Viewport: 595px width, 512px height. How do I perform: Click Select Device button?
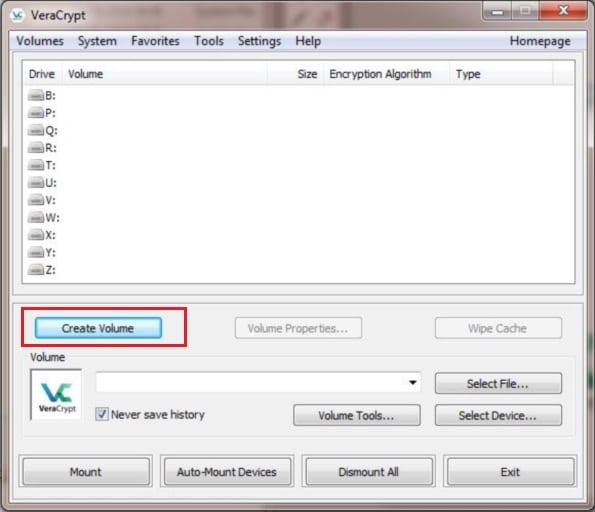pos(498,415)
